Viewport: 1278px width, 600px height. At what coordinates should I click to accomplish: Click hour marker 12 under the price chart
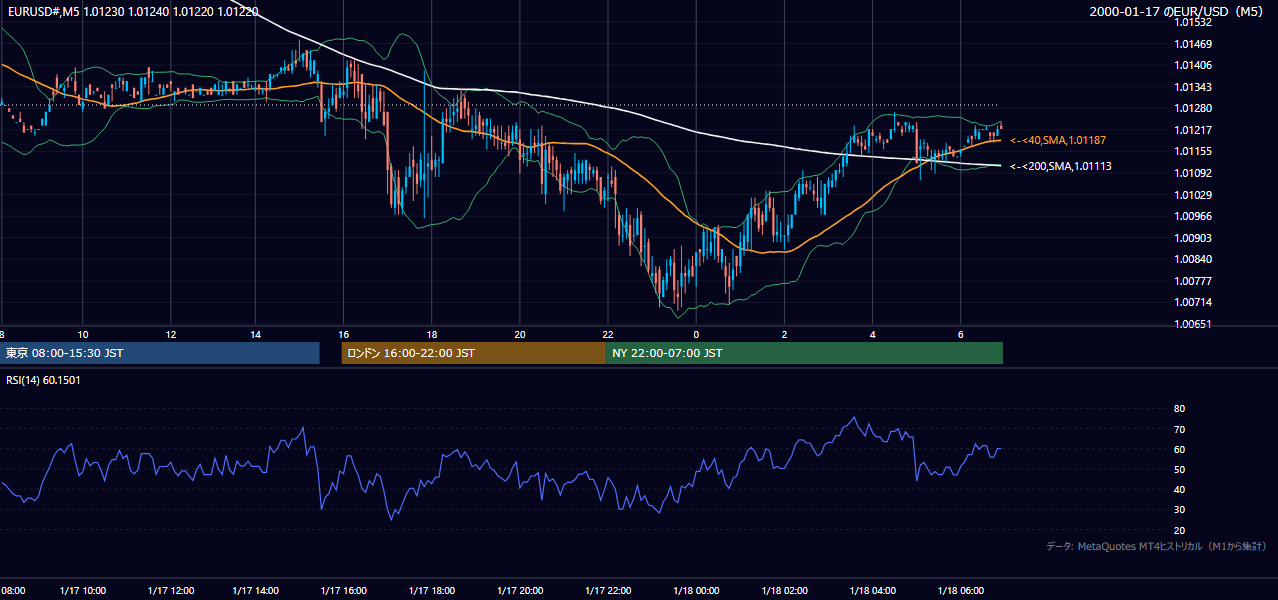(171, 334)
